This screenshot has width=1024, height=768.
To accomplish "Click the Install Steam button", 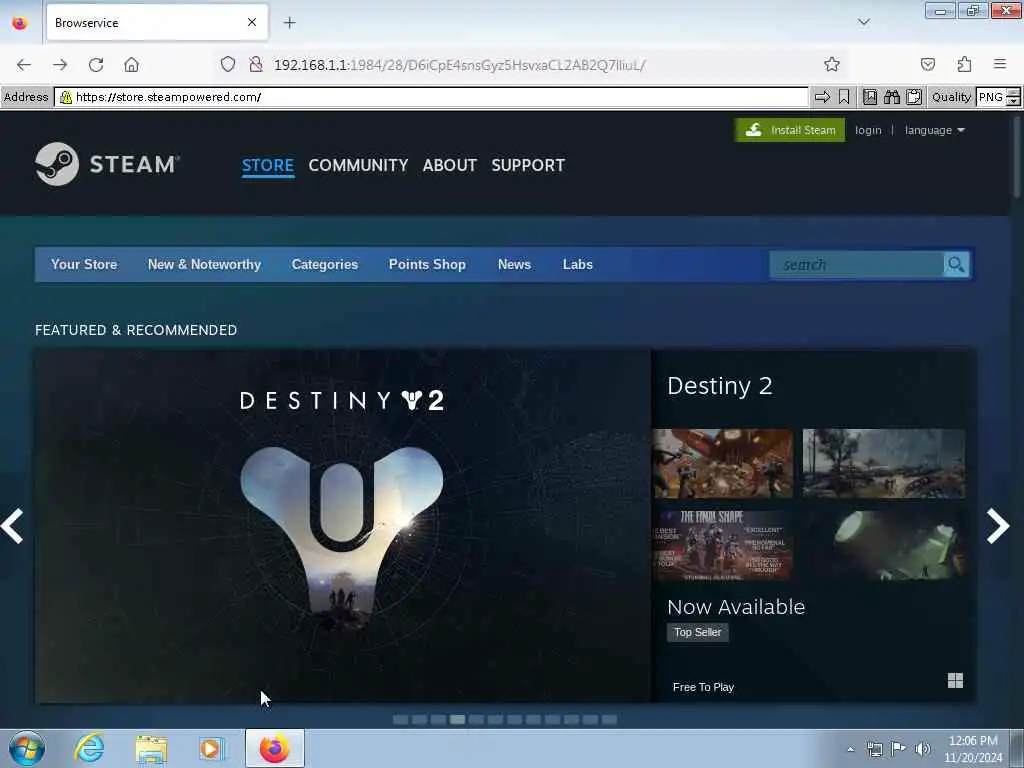I will tap(790, 130).
